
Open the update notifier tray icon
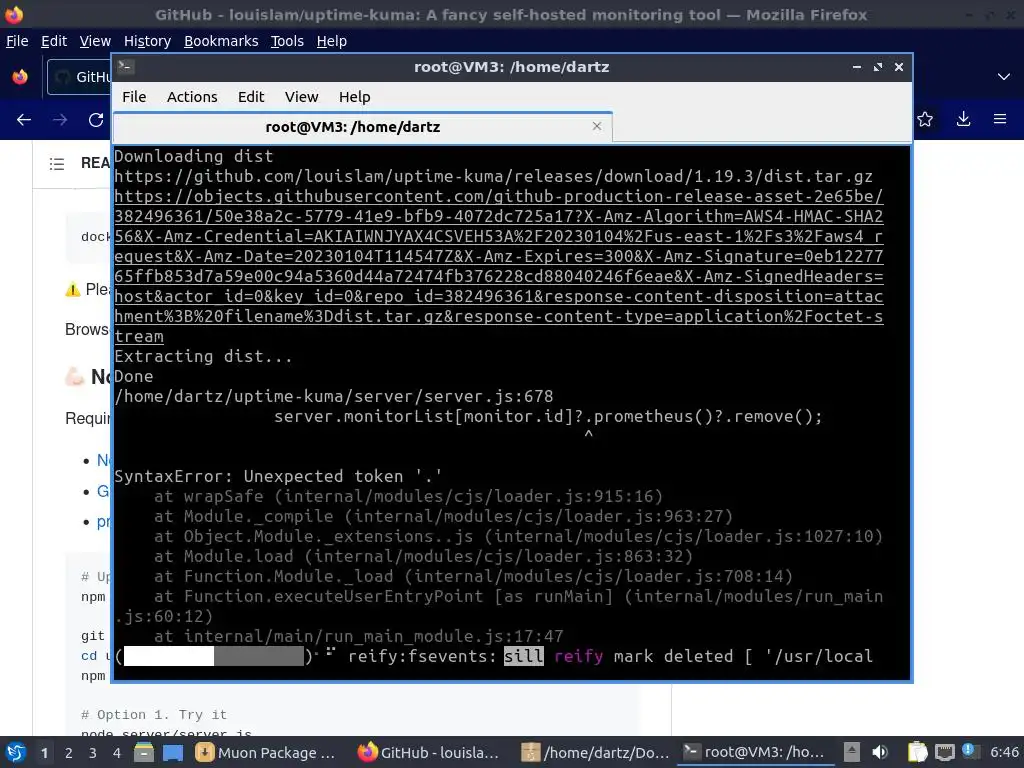[968, 751]
